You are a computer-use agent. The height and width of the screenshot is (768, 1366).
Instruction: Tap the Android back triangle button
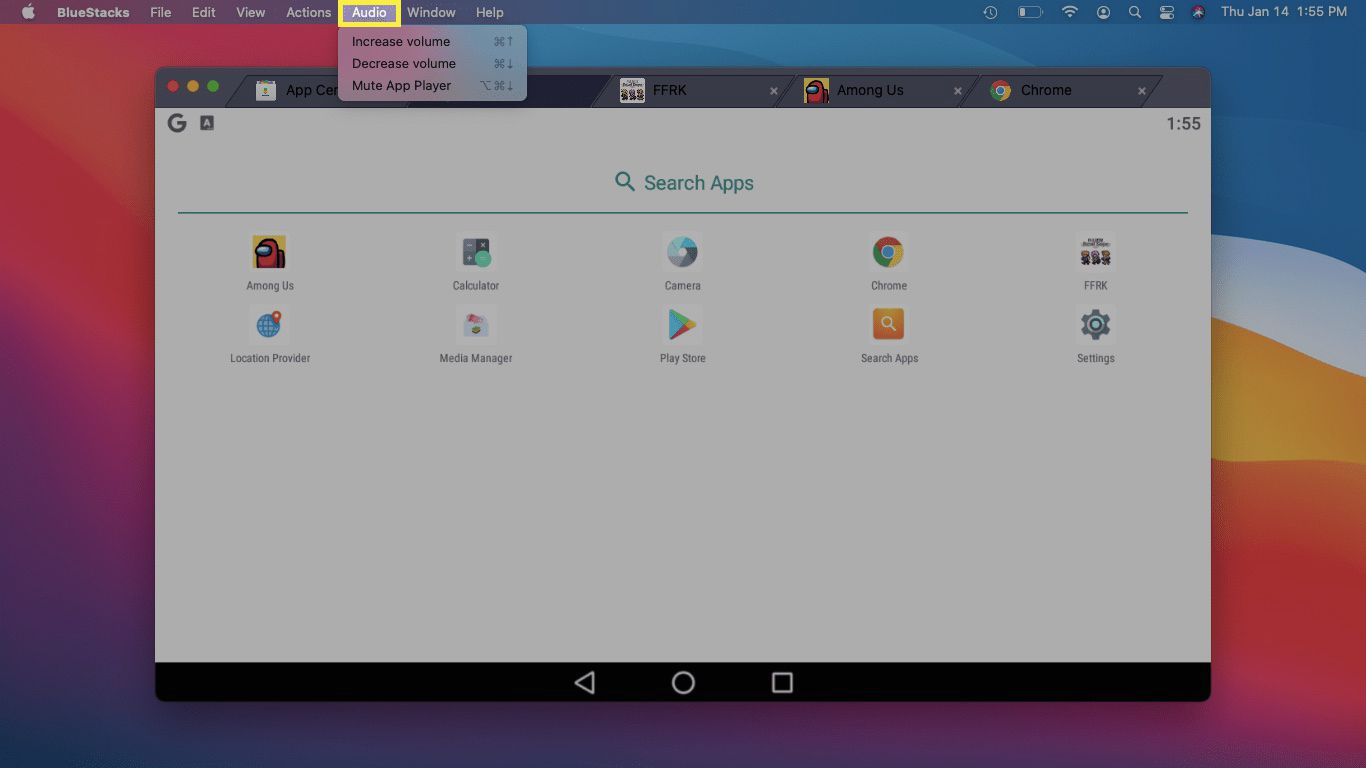click(585, 682)
